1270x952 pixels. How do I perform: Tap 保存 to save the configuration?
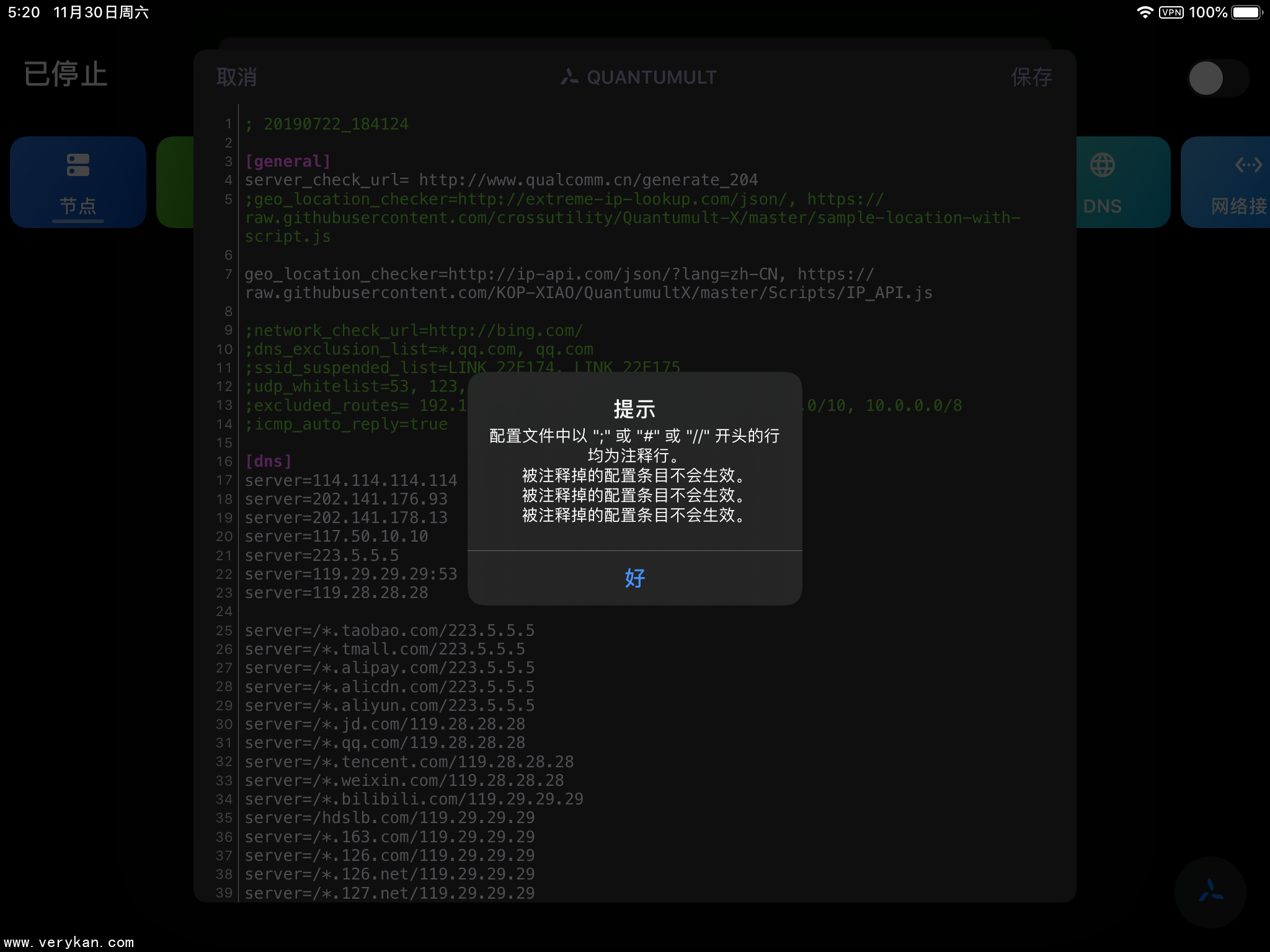coord(1031,77)
